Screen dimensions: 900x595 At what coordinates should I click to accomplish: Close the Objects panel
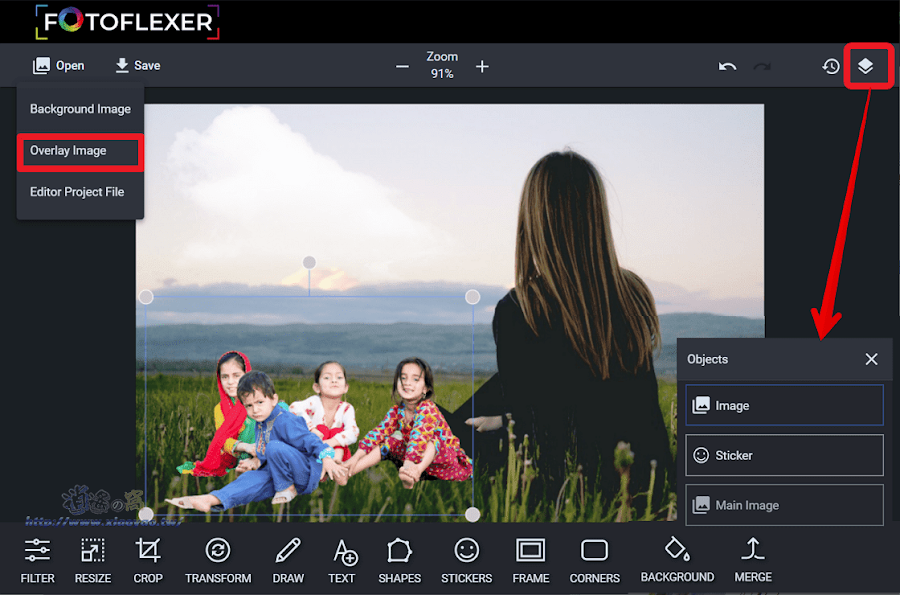pos(870,359)
